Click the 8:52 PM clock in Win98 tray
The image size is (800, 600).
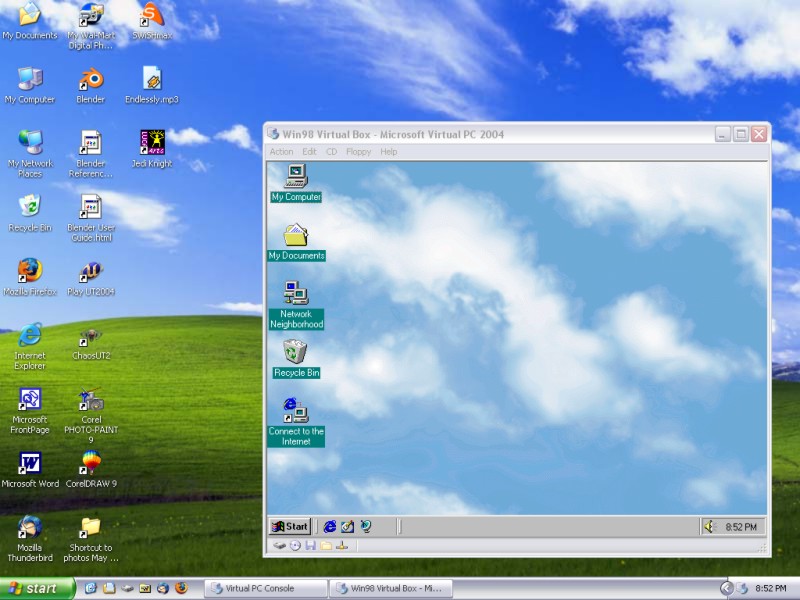(x=741, y=527)
